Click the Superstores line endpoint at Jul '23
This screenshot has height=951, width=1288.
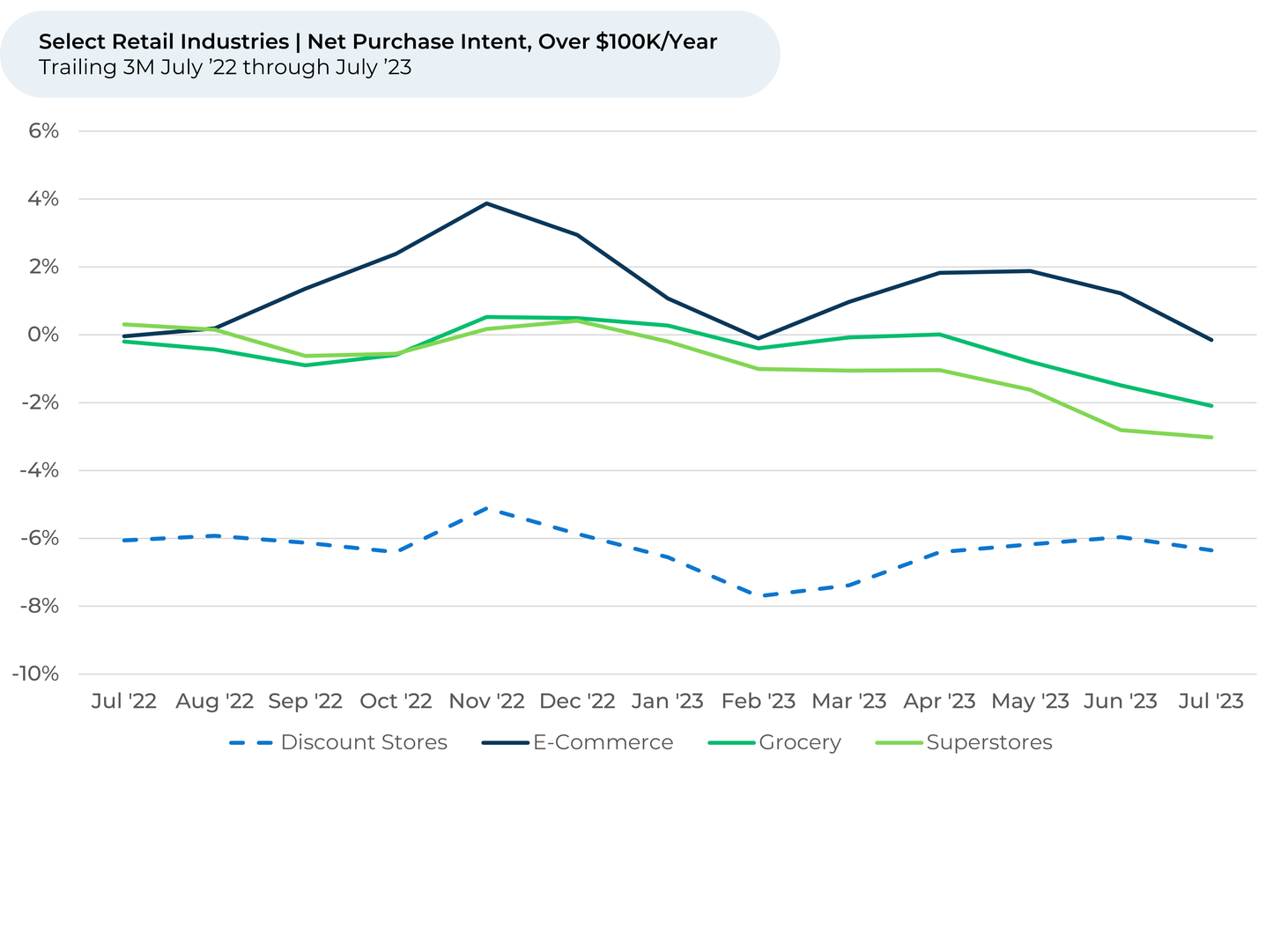click(x=1211, y=438)
